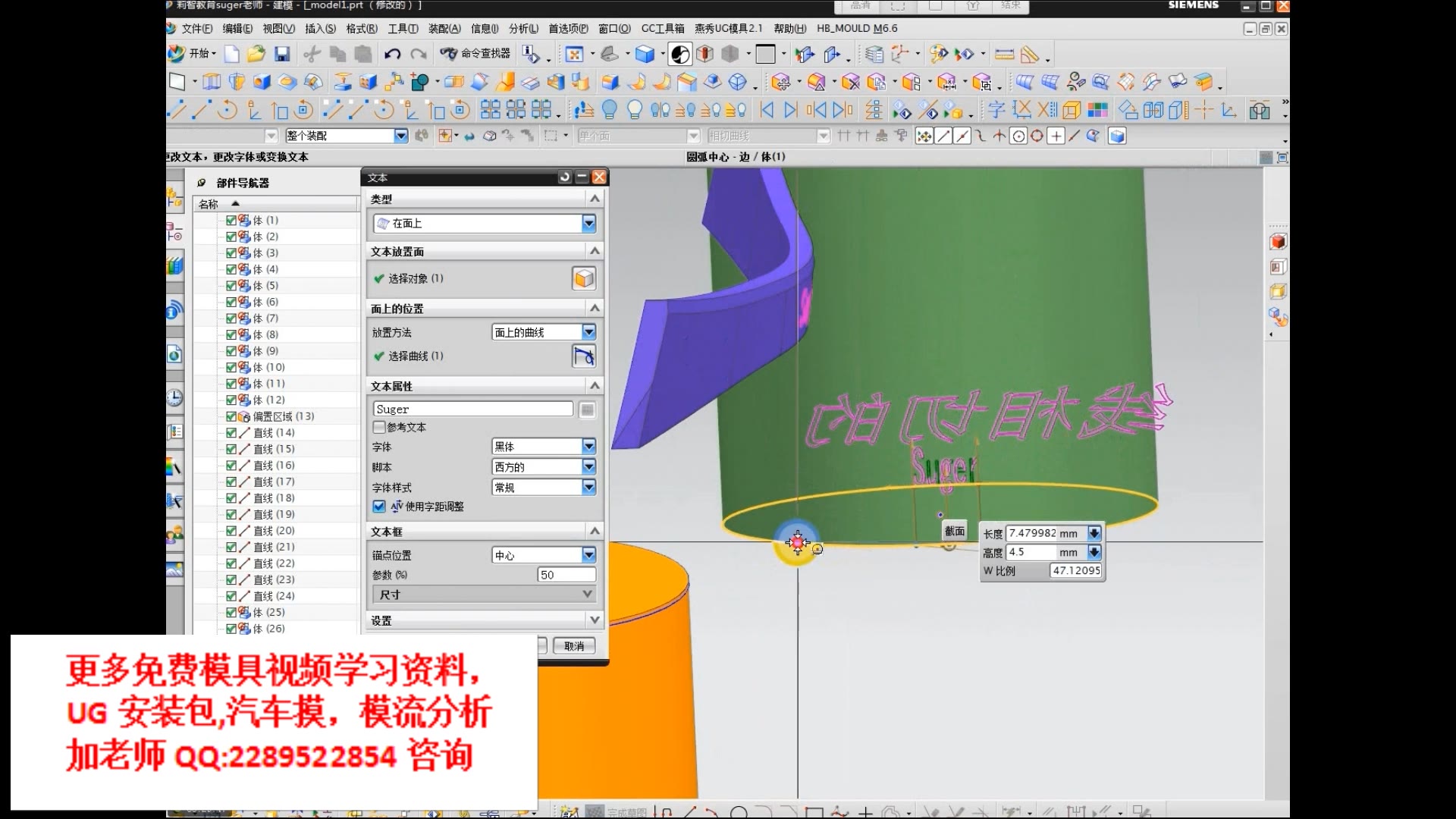Open the 分析(L) menu
1456x819 pixels.
522,28
